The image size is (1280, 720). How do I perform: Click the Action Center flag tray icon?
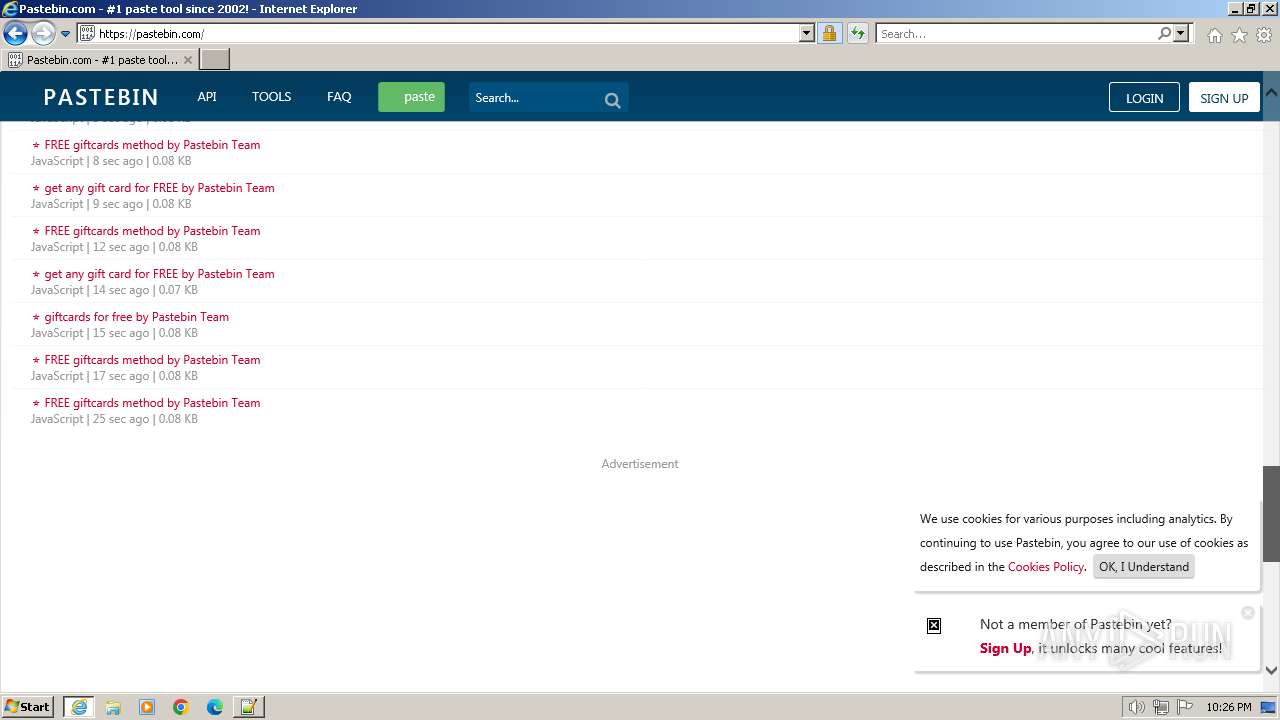(x=1185, y=707)
